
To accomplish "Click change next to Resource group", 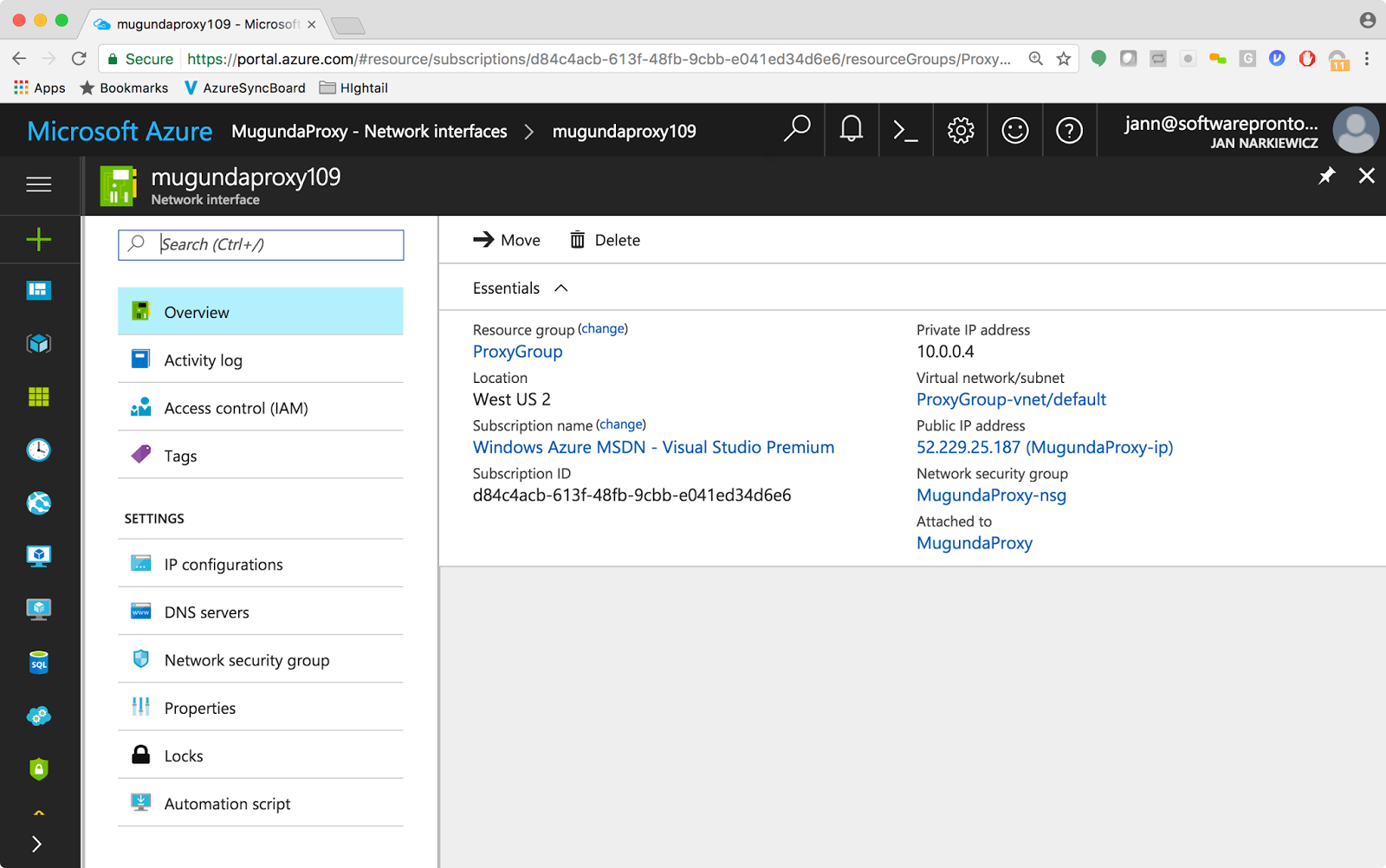I will [603, 328].
